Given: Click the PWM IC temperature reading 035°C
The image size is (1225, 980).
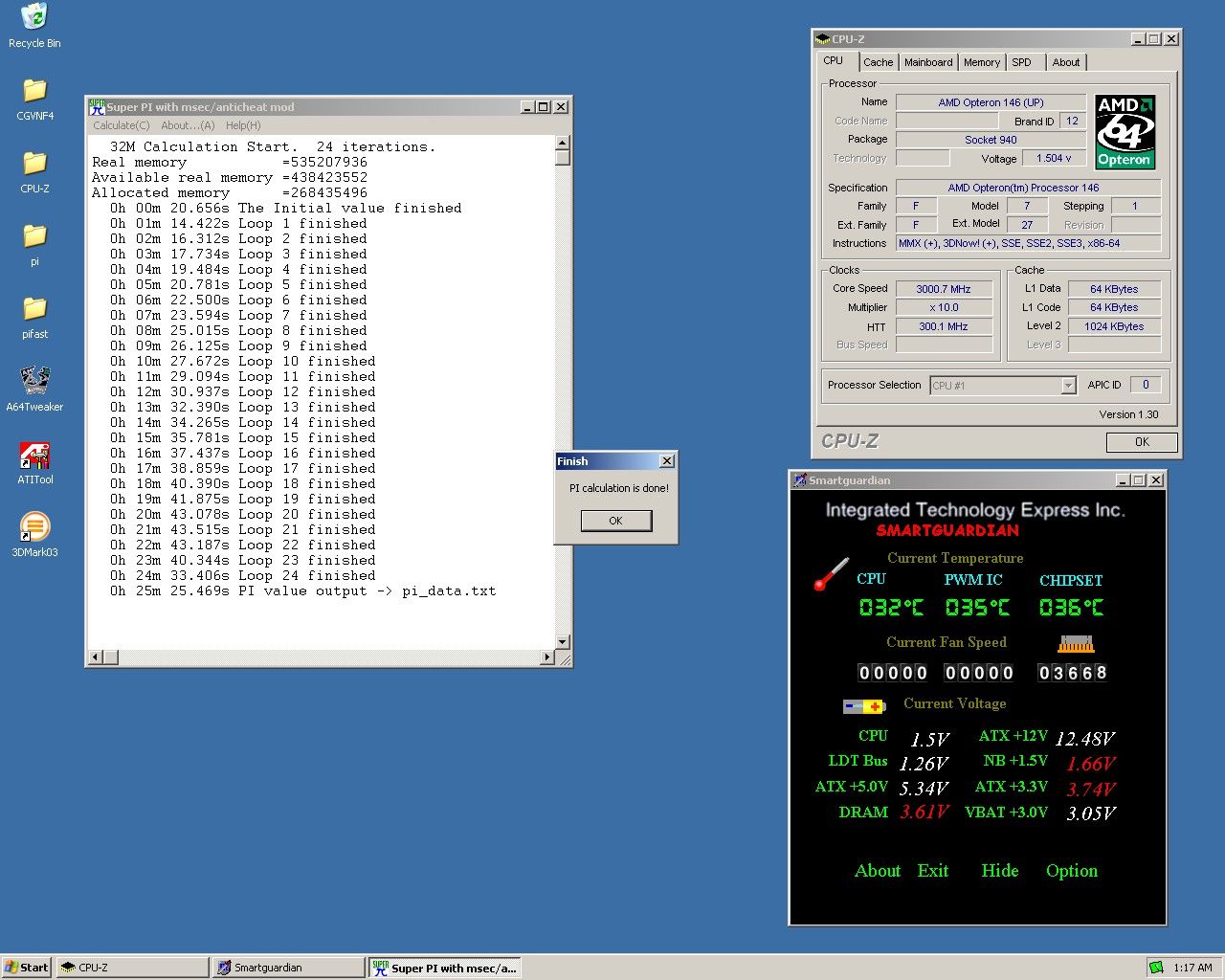Looking at the screenshot, I should click(x=977, y=608).
